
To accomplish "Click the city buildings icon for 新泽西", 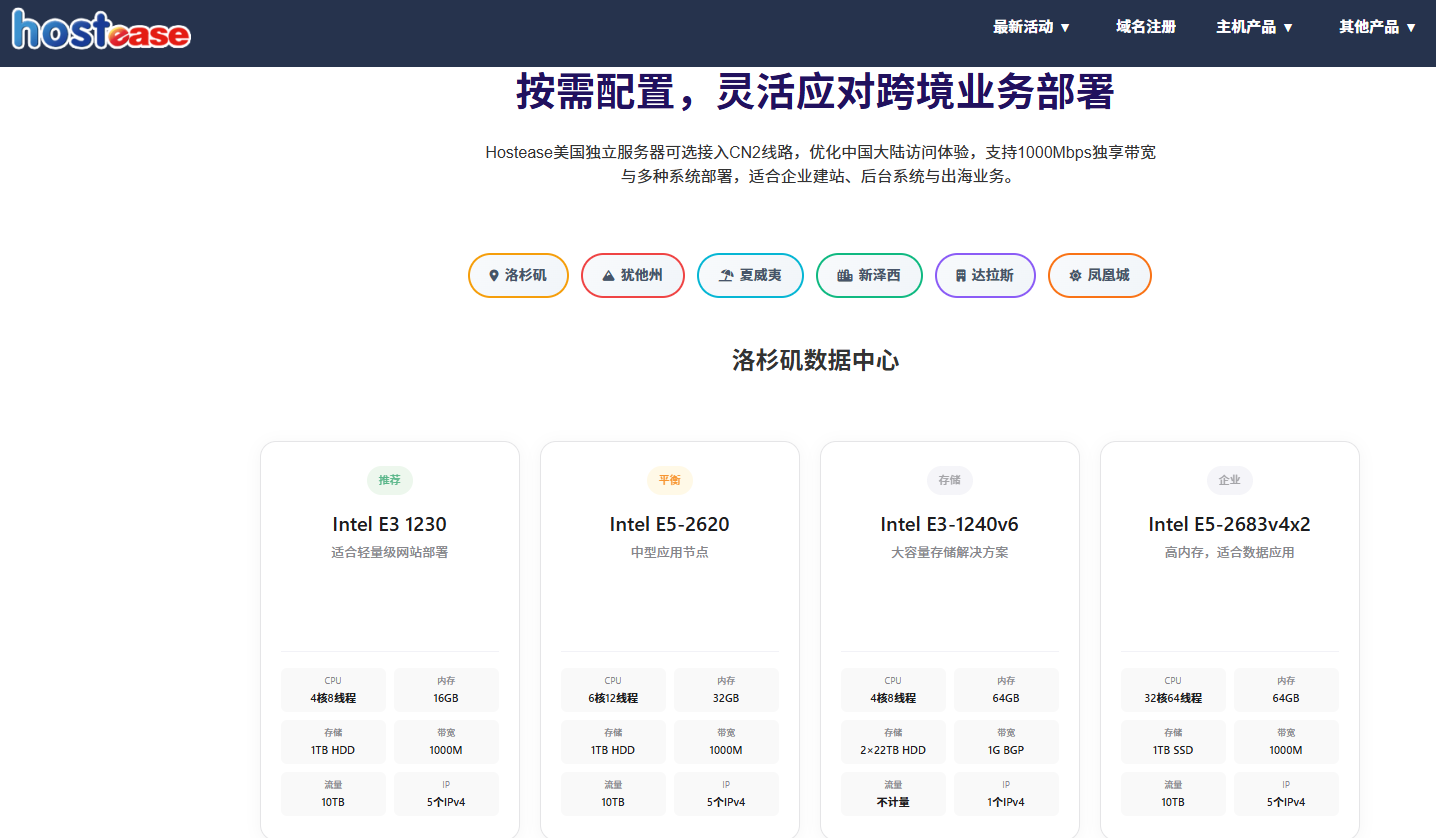I will [x=845, y=276].
